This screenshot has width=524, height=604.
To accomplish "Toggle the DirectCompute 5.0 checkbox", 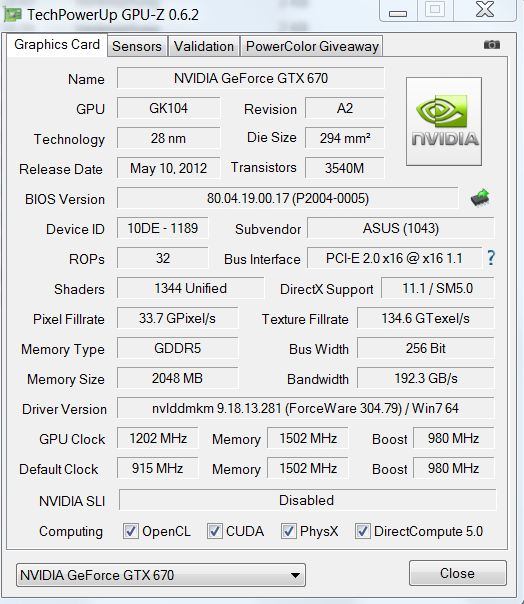I will click(362, 531).
